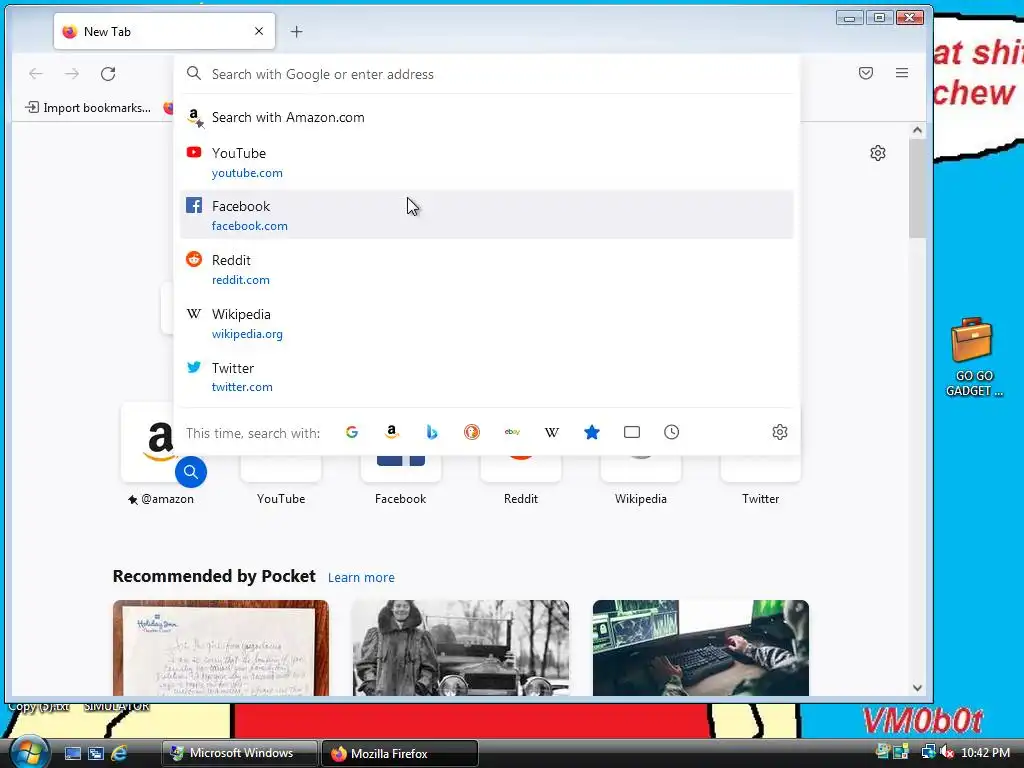Open new tab personalize gear icon
Screen dimensions: 1024x768
pyautogui.click(x=878, y=153)
